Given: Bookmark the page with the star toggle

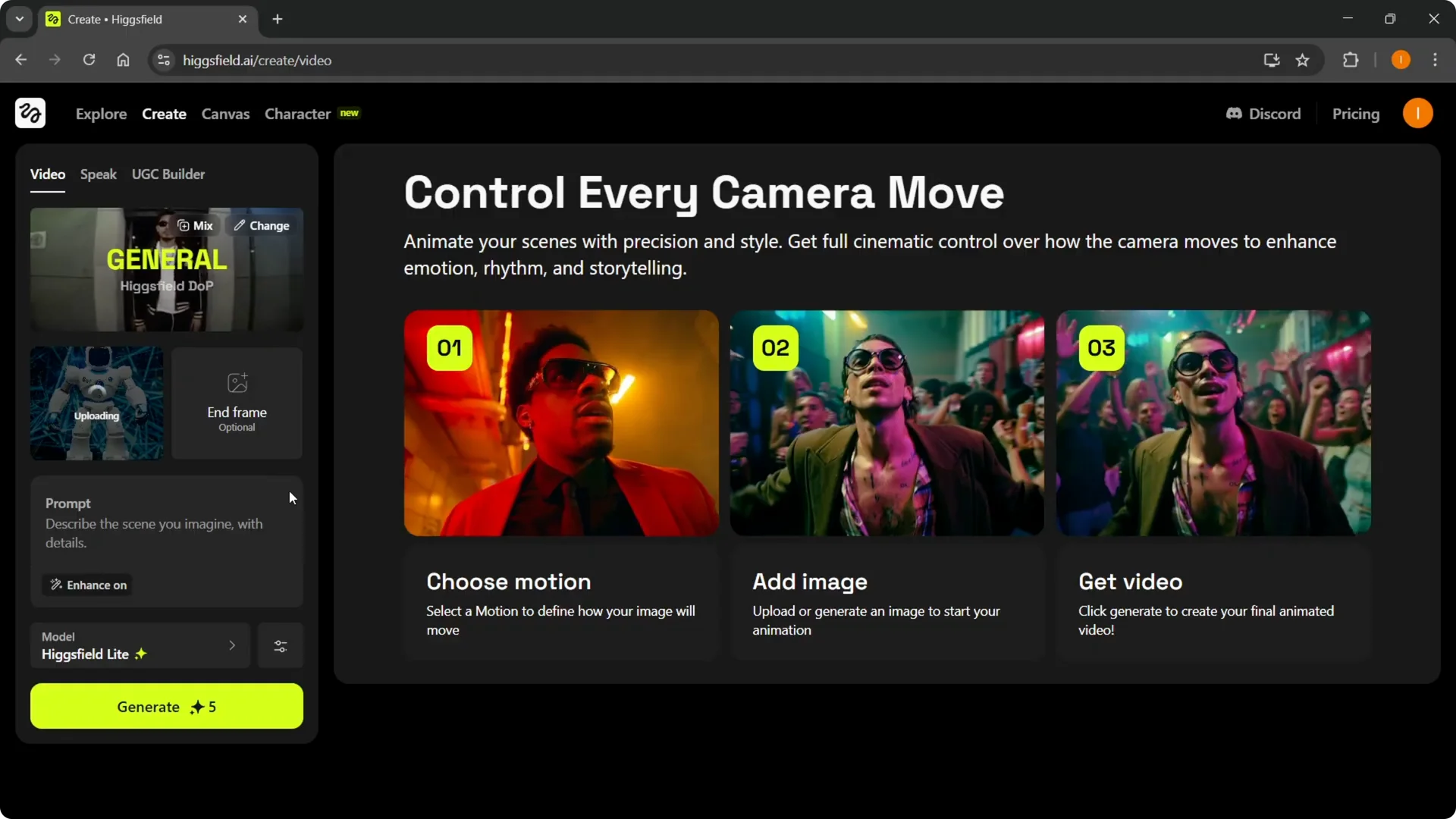Looking at the screenshot, I should 1304,60.
